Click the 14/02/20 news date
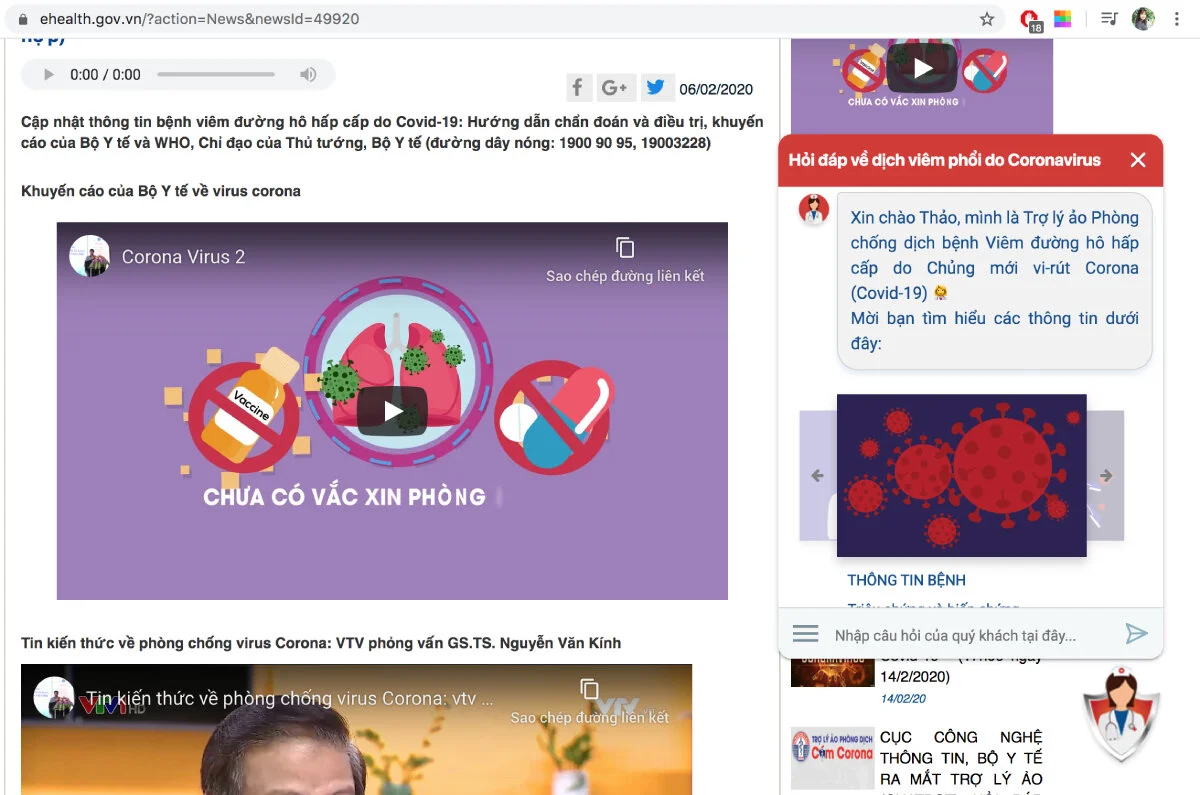 click(903, 699)
